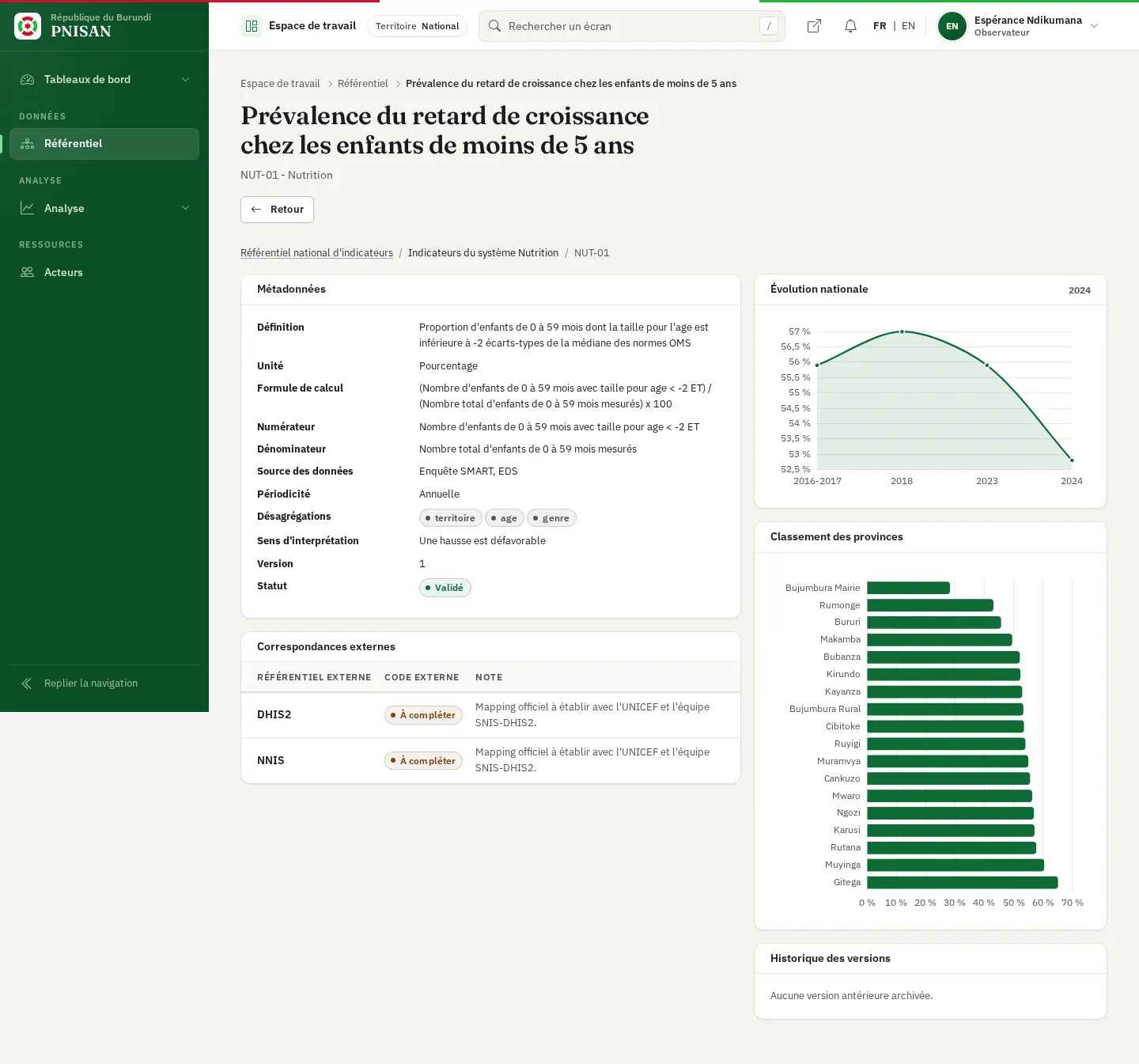Click the À compléter badge in NNIS row
Screen dimensions: 1139x1064
pos(423,761)
